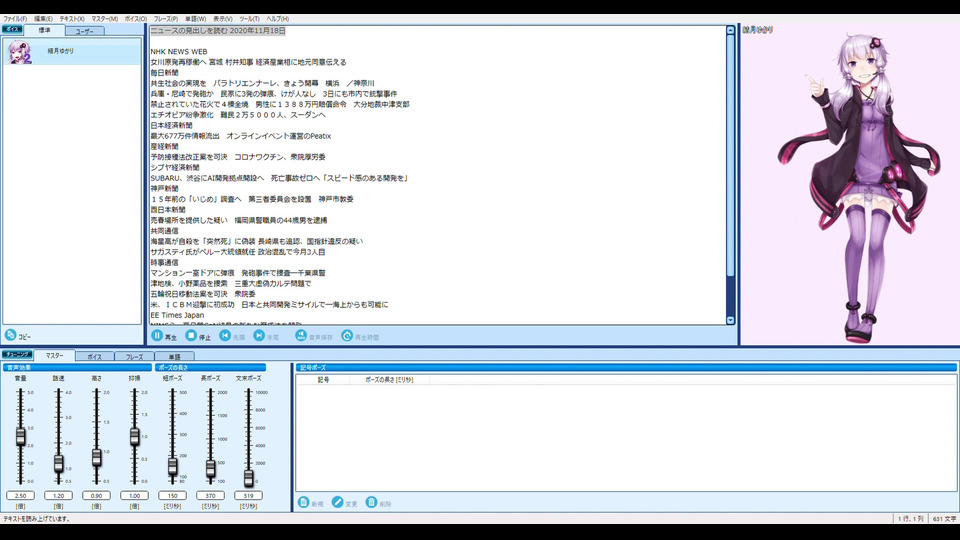Open the ヘルプ(H) menu
960x540 pixels.
pyautogui.click(x=277, y=19)
